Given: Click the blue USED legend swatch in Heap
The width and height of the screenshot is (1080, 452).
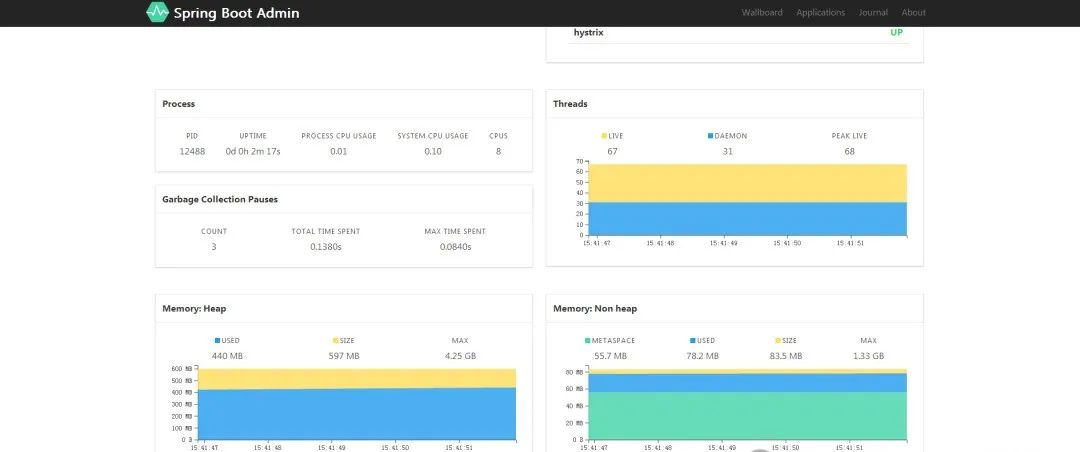Looking at the screenshot, I should (218, 340).
